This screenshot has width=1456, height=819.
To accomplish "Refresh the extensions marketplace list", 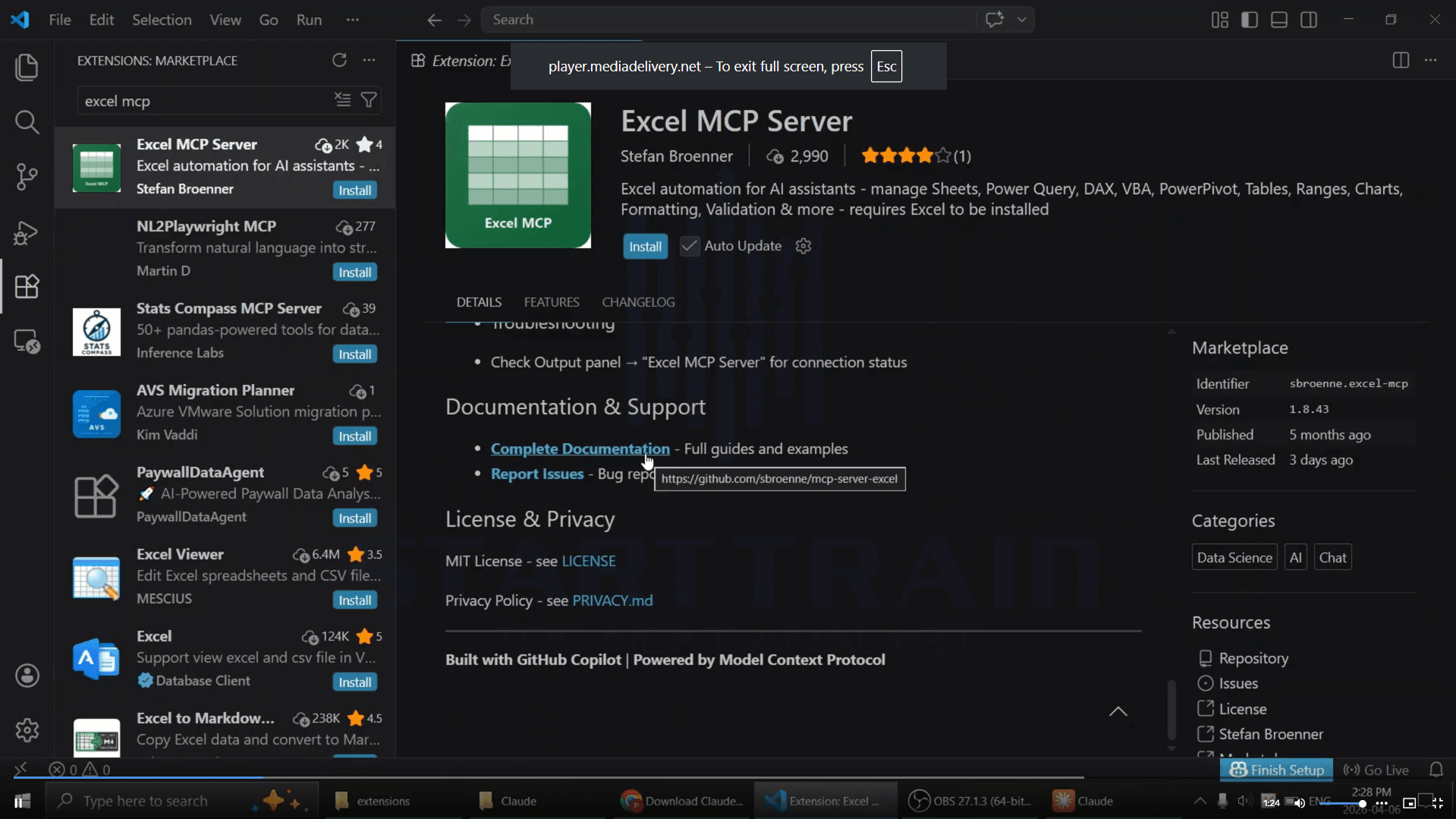I will [339, 60].
